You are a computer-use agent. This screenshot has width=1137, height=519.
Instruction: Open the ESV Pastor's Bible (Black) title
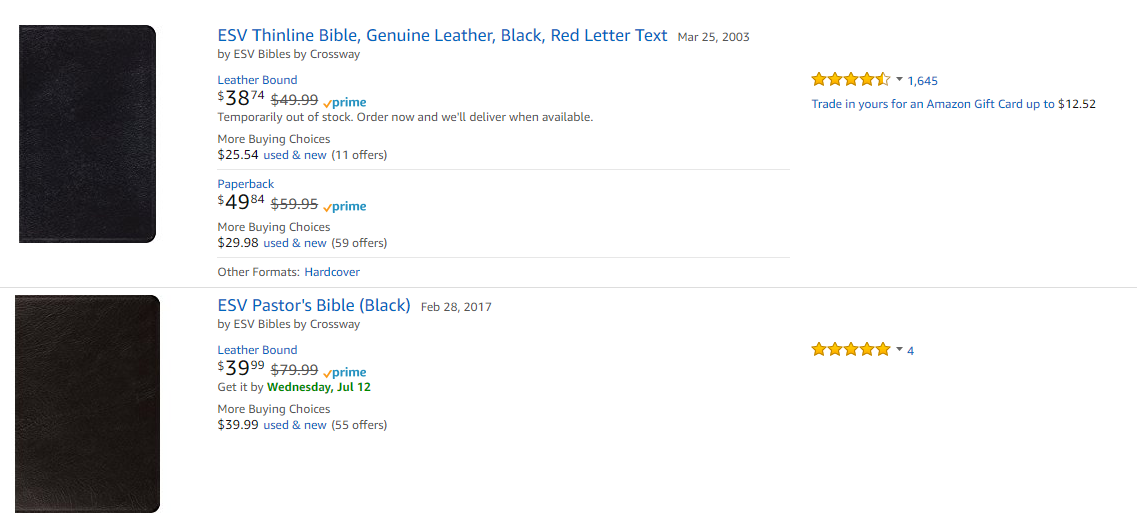tap(314, 306)
